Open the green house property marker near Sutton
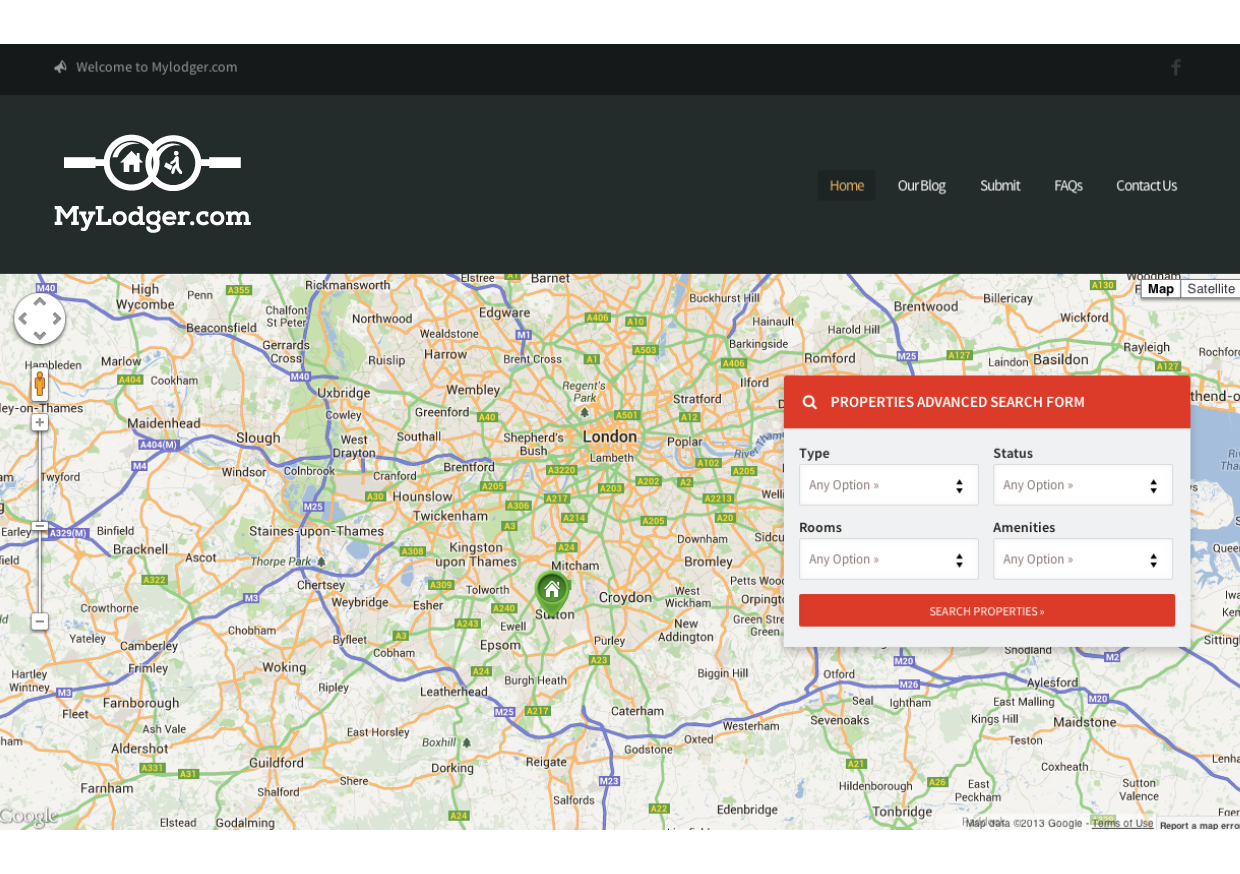This screenshot has height=874, width=1240. (x=552, y=591)
